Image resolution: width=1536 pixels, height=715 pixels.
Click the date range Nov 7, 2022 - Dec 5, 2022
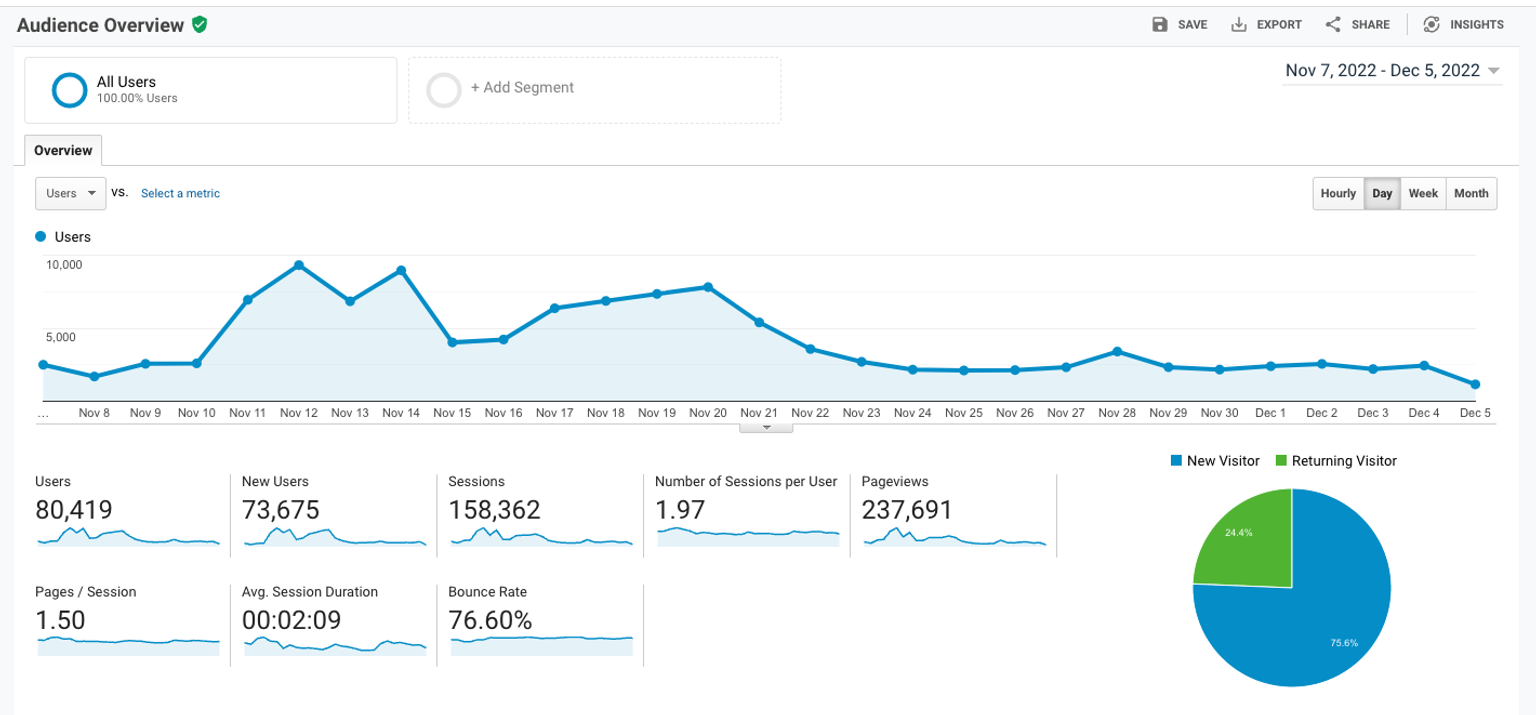click(1382, 71)
